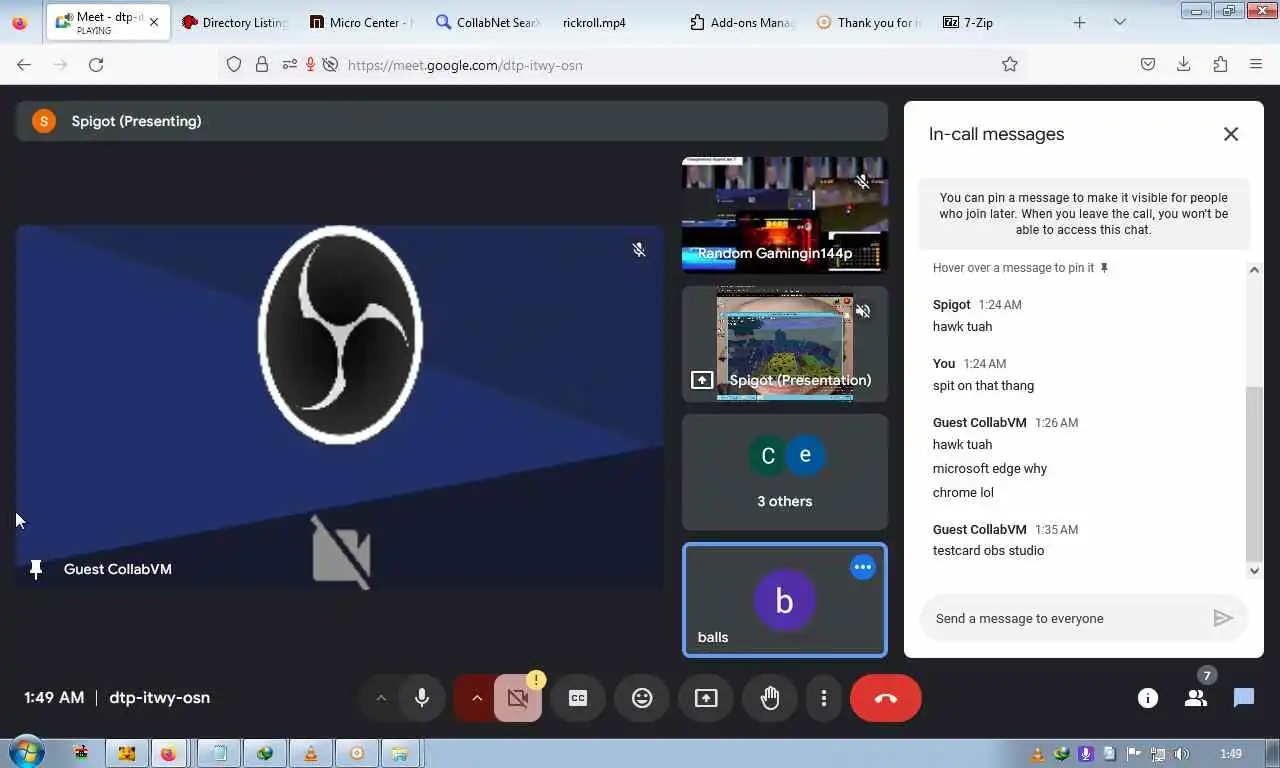Open the Firefox downloads panel

[1184, 64]
